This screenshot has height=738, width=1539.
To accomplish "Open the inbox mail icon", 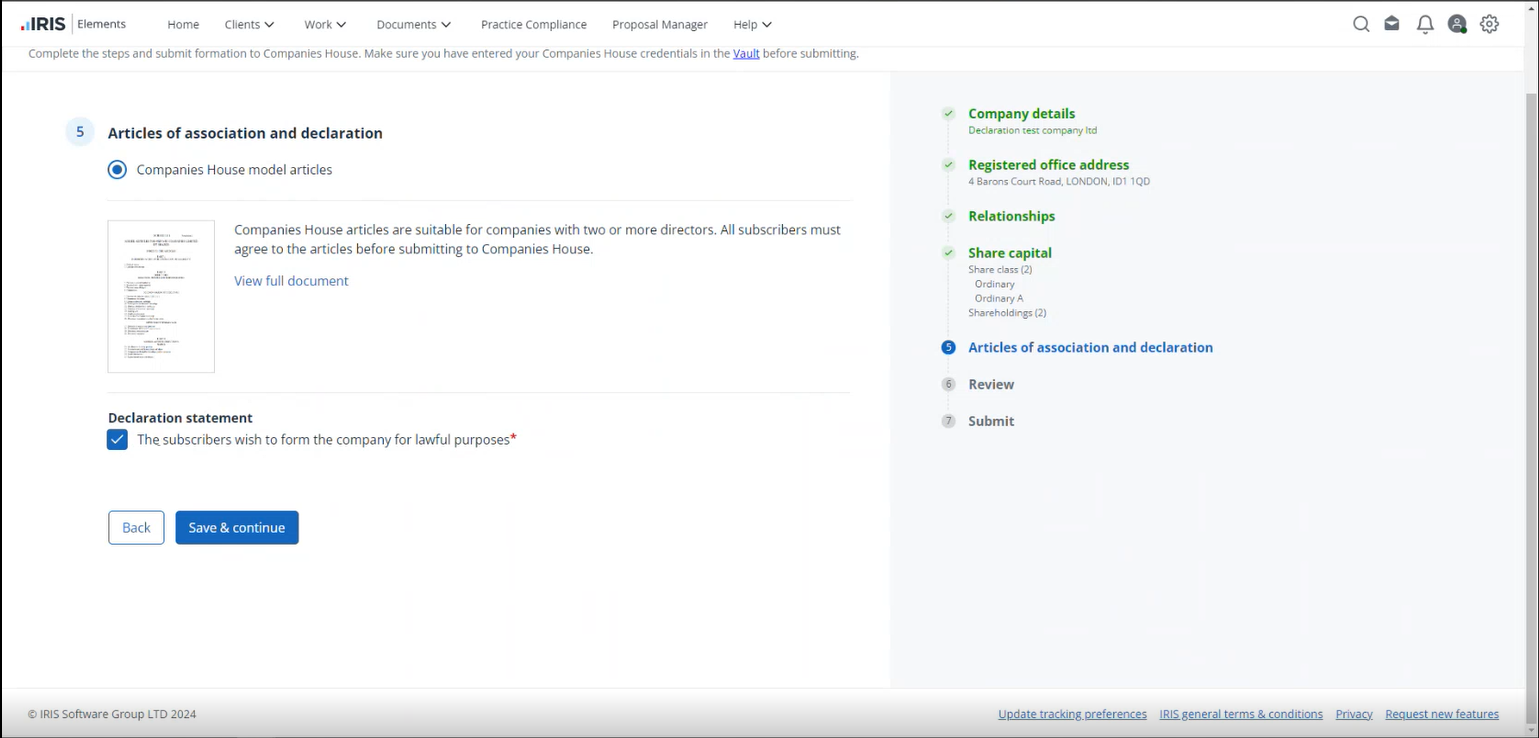I will (1392, 24).
